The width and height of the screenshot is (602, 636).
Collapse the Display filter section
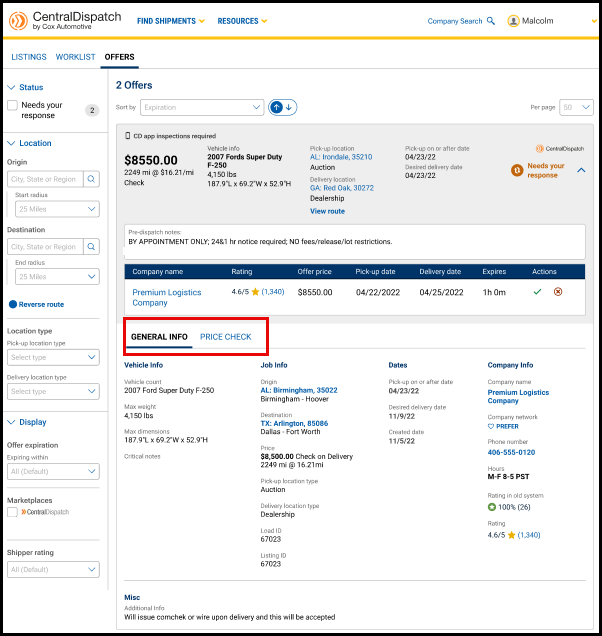pyautogui.click(x=11, y=422)
